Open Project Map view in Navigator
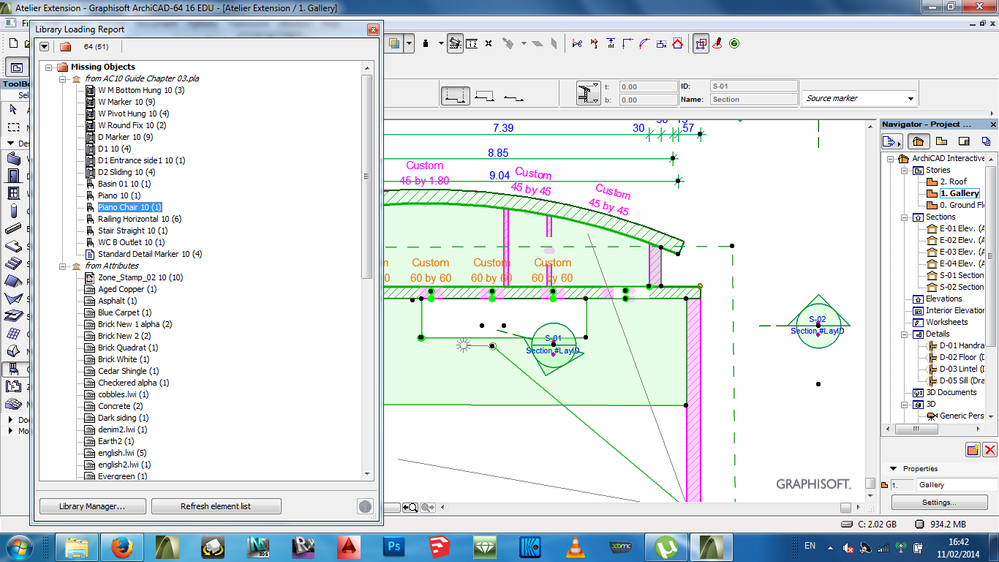Screen dimensions: 999x562 pos(917,141)
